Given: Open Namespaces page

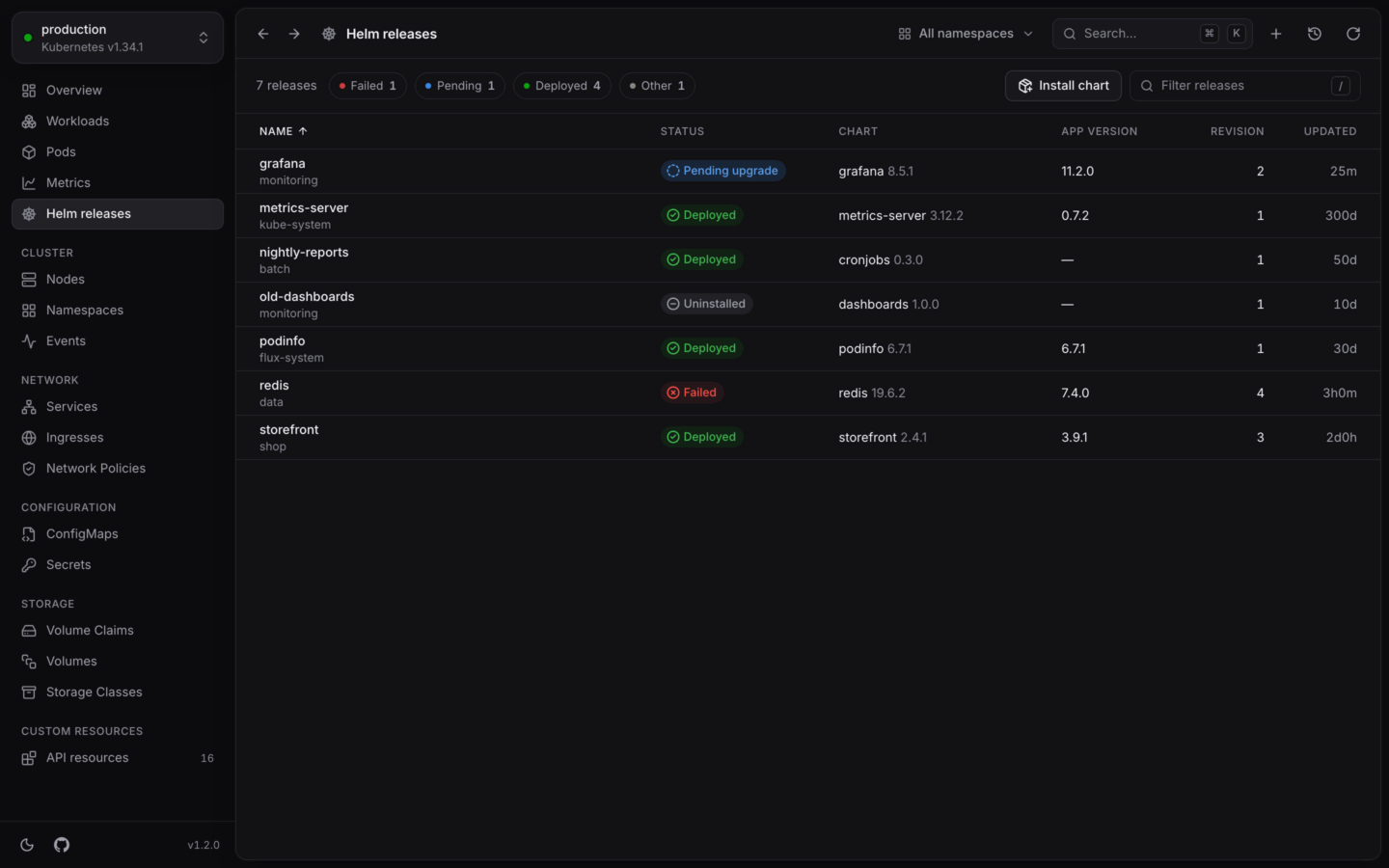Looking at the screenshot, I should click(118, 311).
